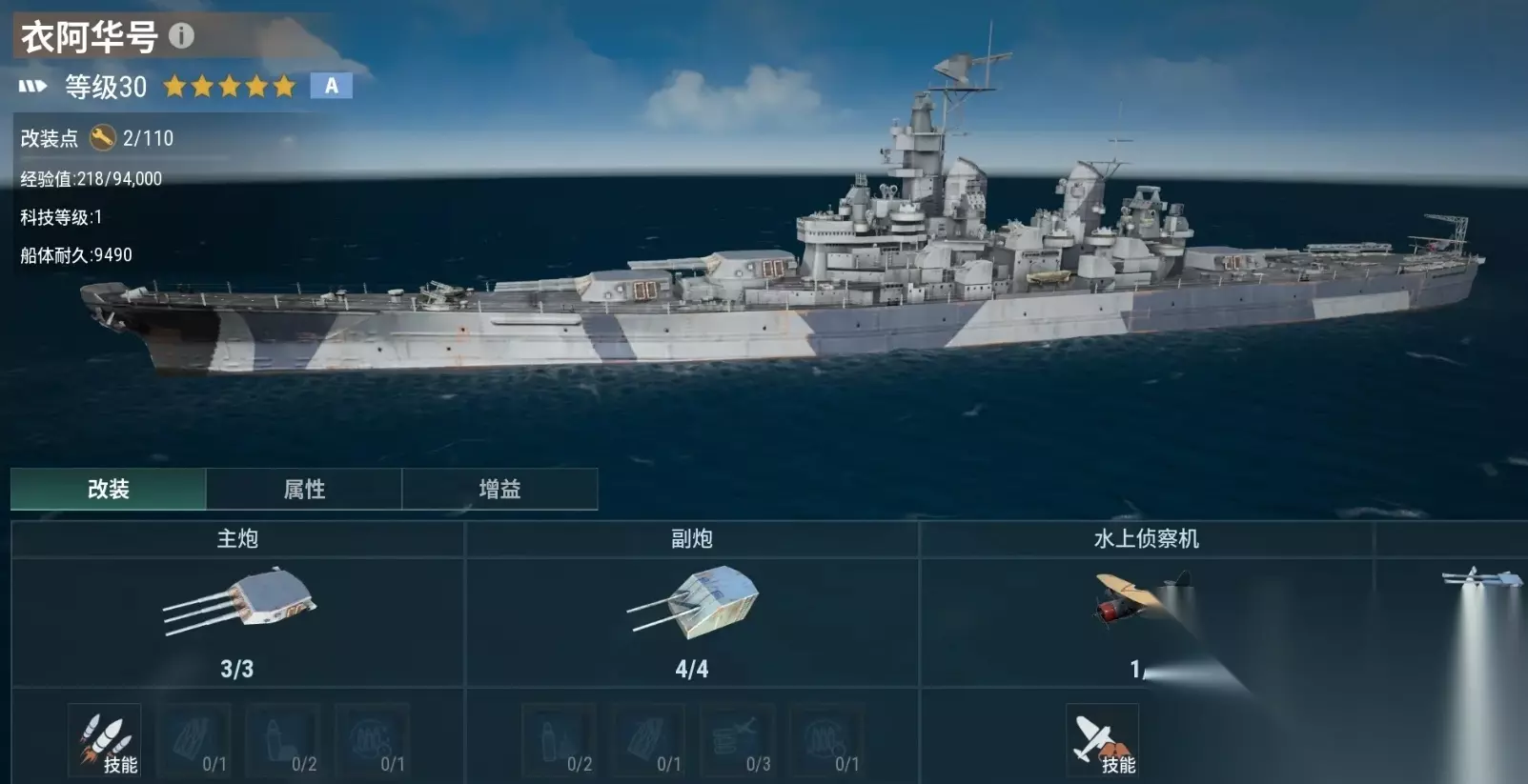Switch to the 属性 tab
Viewport: 1528px width, 784px height.
pos(304,489)
